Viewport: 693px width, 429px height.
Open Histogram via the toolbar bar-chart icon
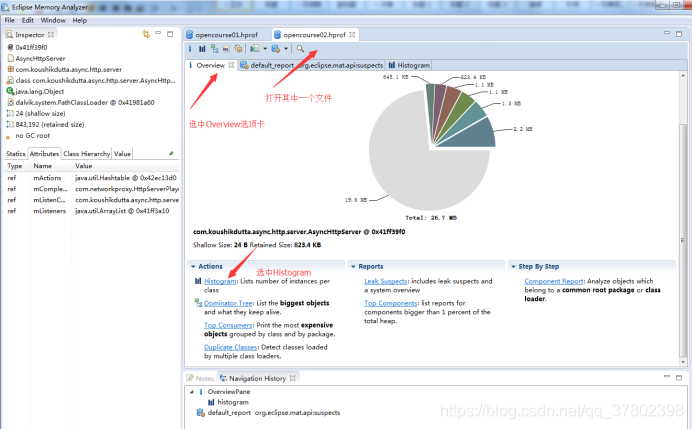point(202,49)
